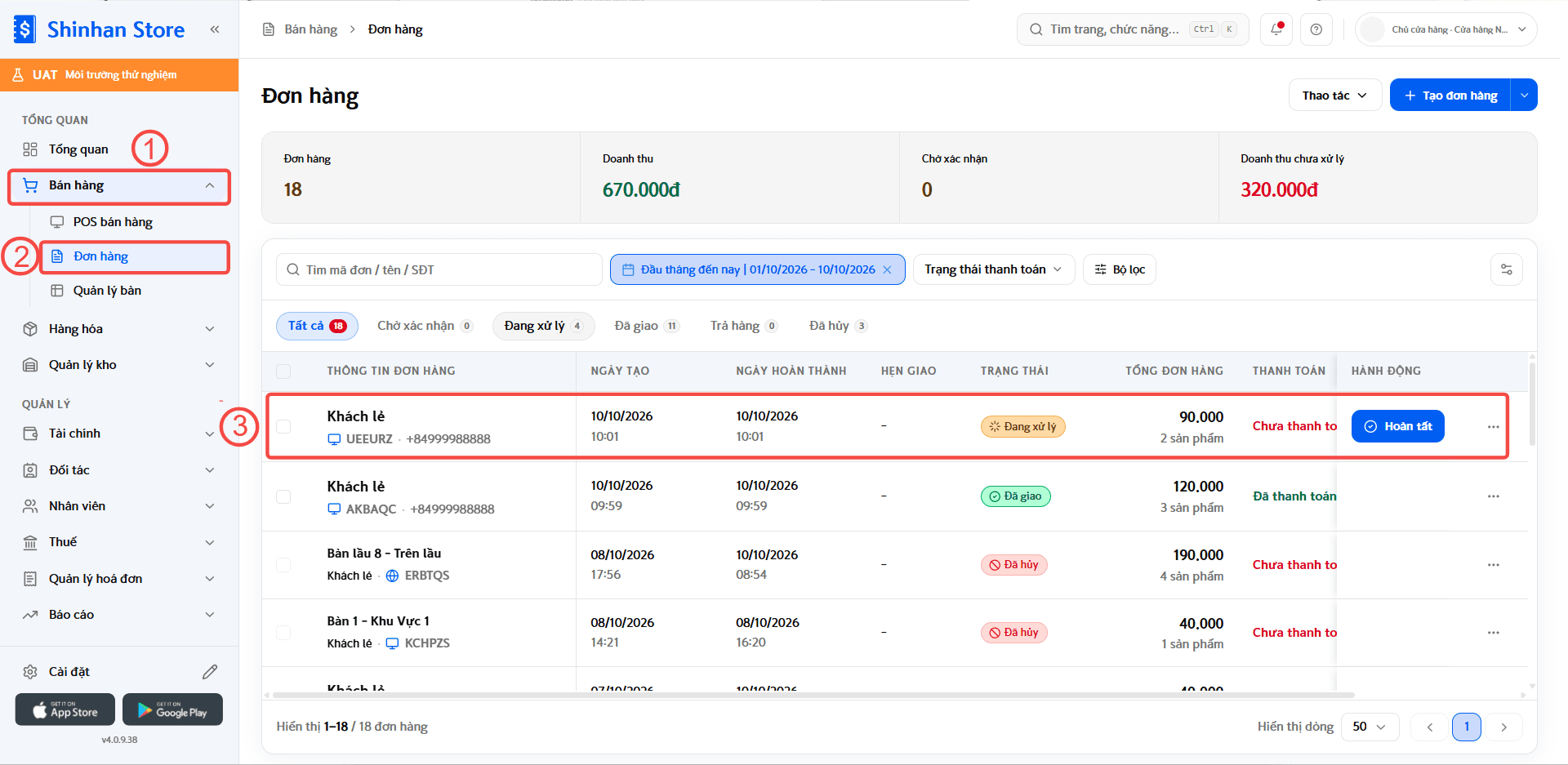This screenshot has height=765, width=1568.
Task: Open the Thao tác dropdown
Action: click(1335, 96)
